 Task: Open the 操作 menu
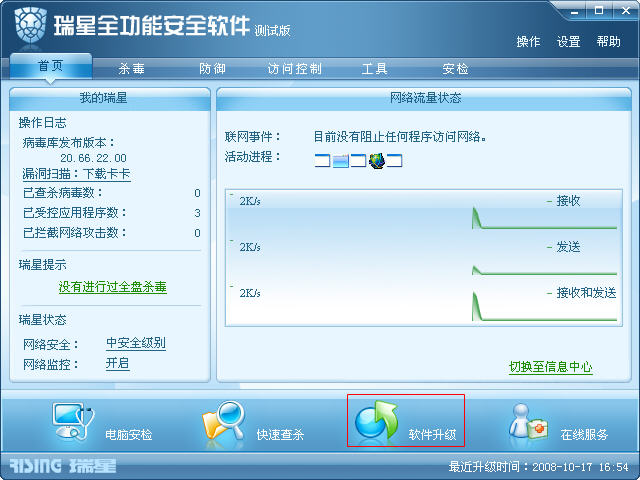click(528, 42)
